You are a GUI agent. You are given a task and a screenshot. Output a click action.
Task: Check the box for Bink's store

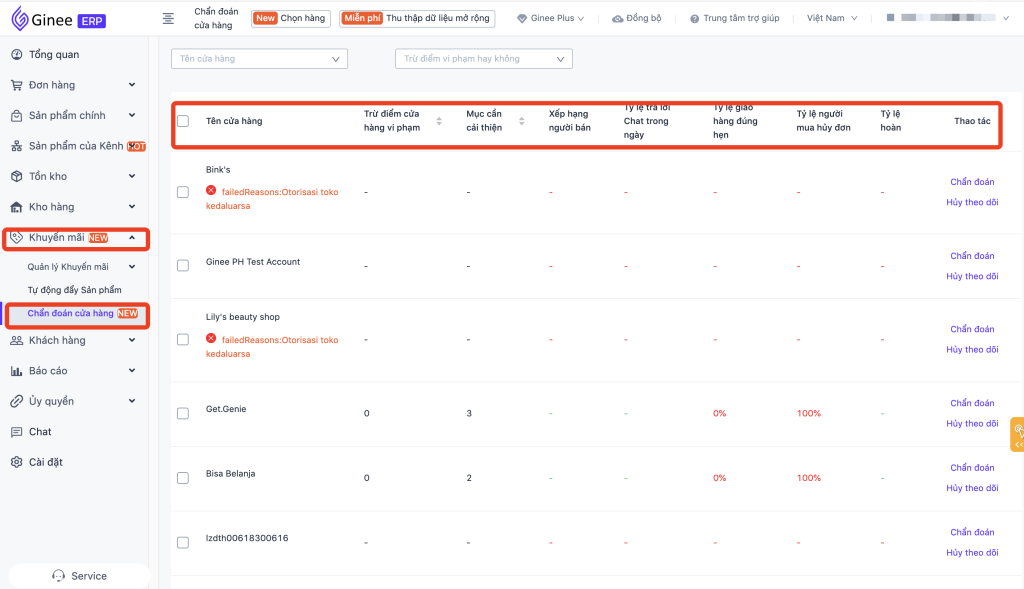[183, 192]
